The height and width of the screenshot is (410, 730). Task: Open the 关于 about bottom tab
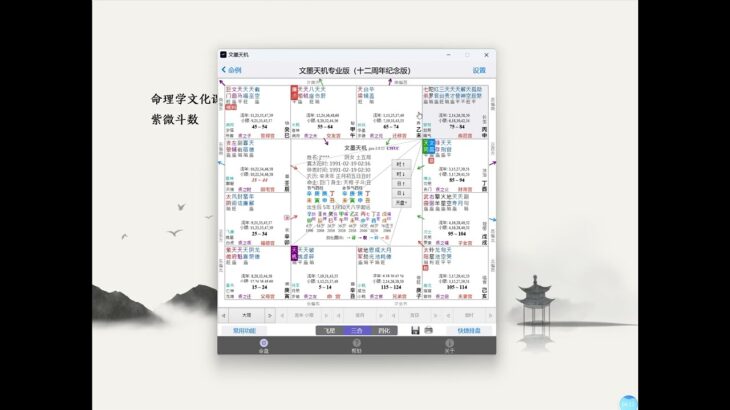point(449,346)
